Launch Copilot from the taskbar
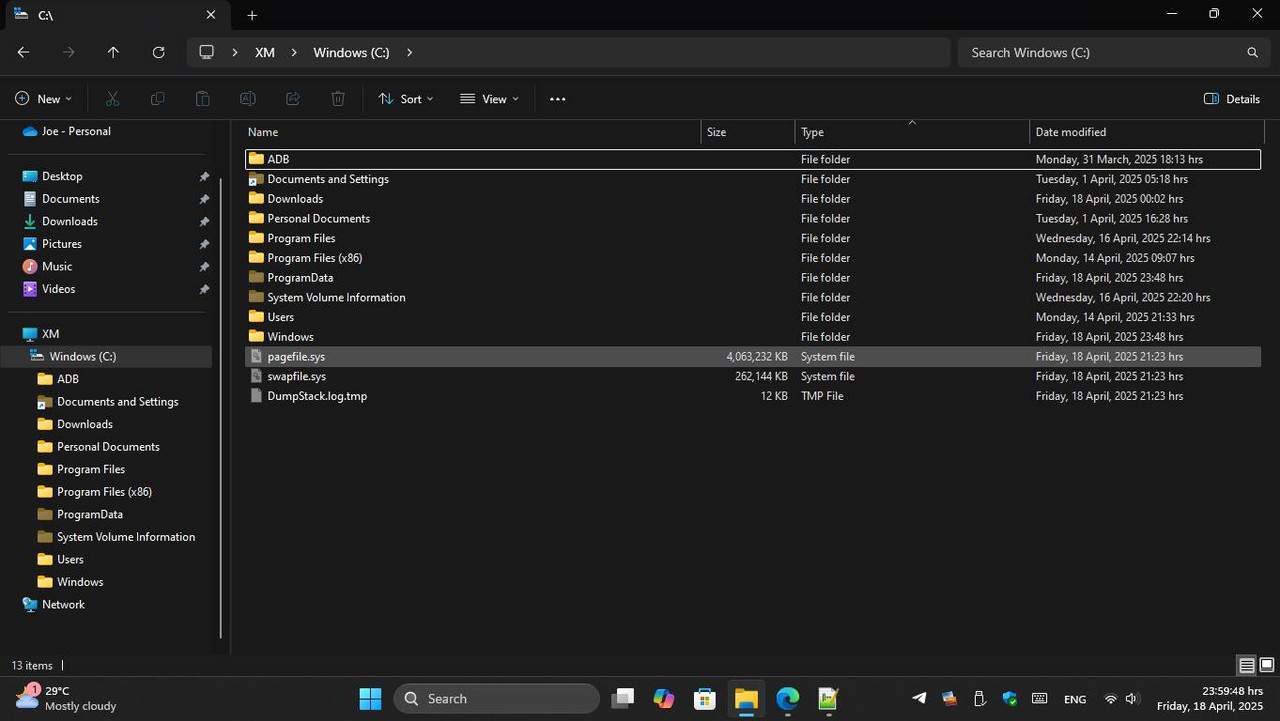Viewport: 1280px width, 721px height. [664, 698]
